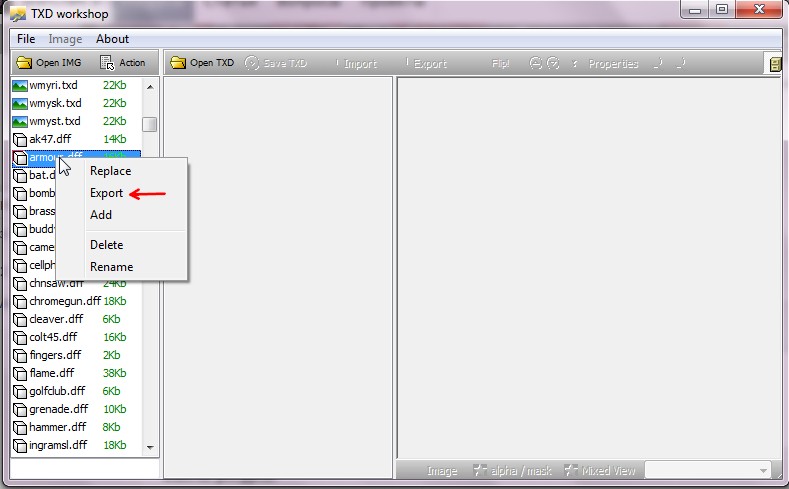This screenshot has height=489, width=789.
Task: Click the 38Kb size of flame.dff
Action: click(x=114, y=373)
